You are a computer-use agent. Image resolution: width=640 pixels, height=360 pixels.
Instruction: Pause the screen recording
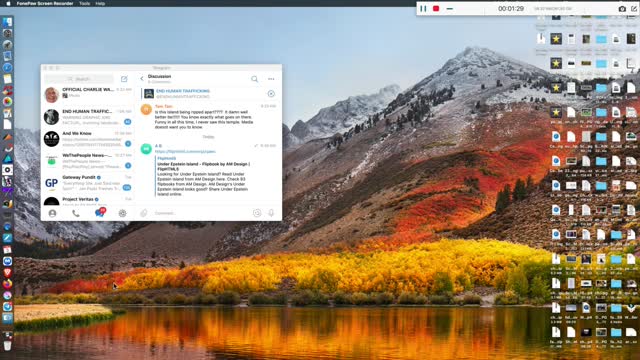click(x=423, y=9)
